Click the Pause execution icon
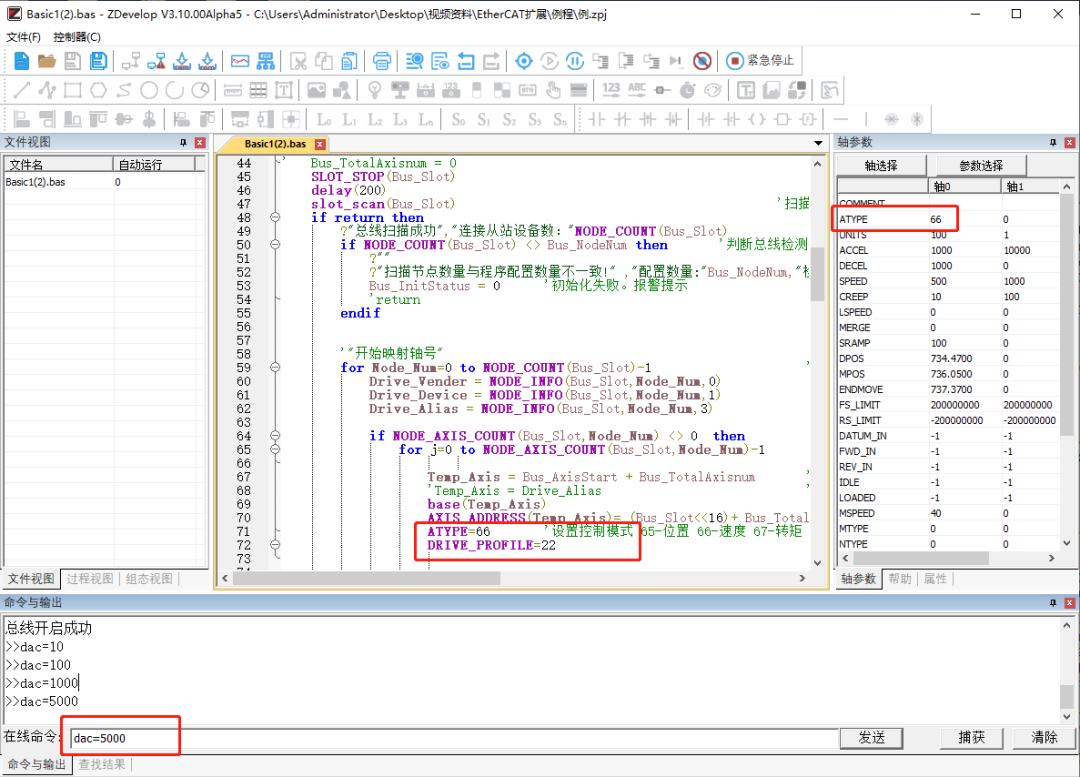 (575, 61)
